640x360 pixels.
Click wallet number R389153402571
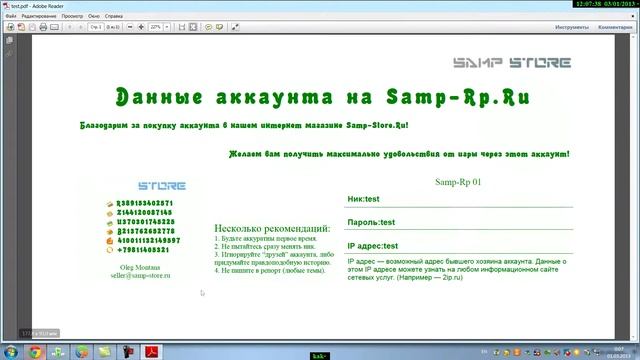(x=145, y=203)
